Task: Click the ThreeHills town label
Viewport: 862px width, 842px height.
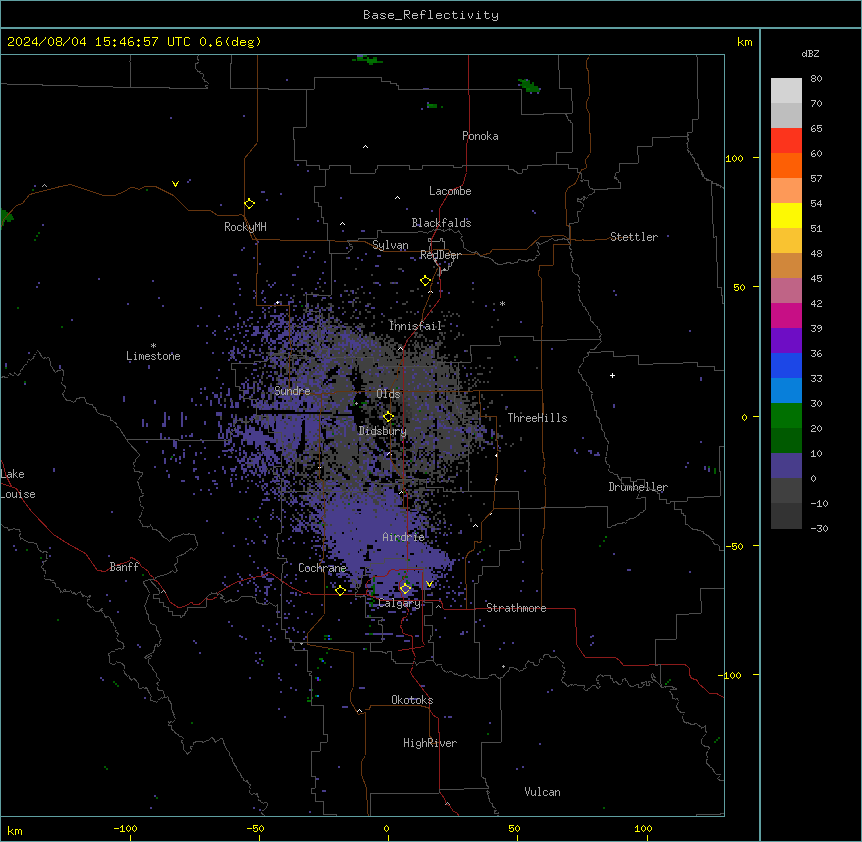Action: point(537,418)
